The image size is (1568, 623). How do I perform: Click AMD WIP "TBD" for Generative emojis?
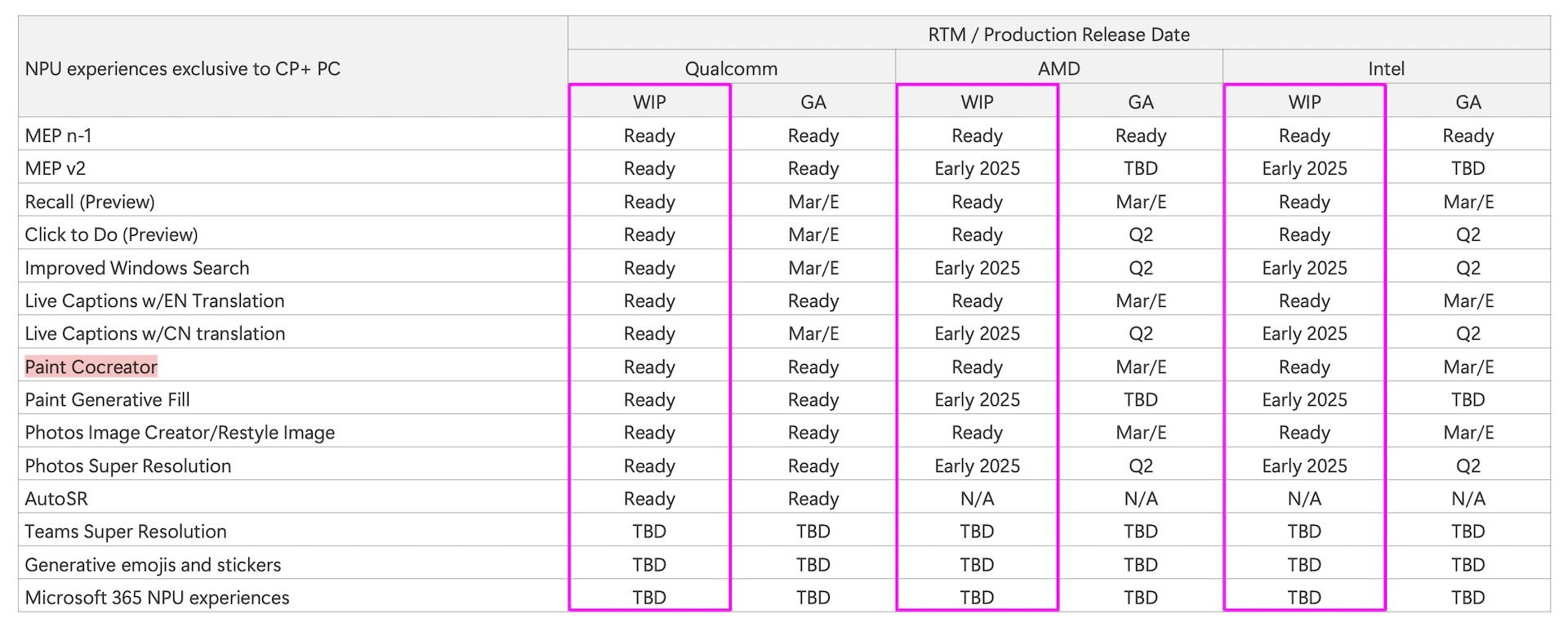pyautogui.click(x=977, y=564)
